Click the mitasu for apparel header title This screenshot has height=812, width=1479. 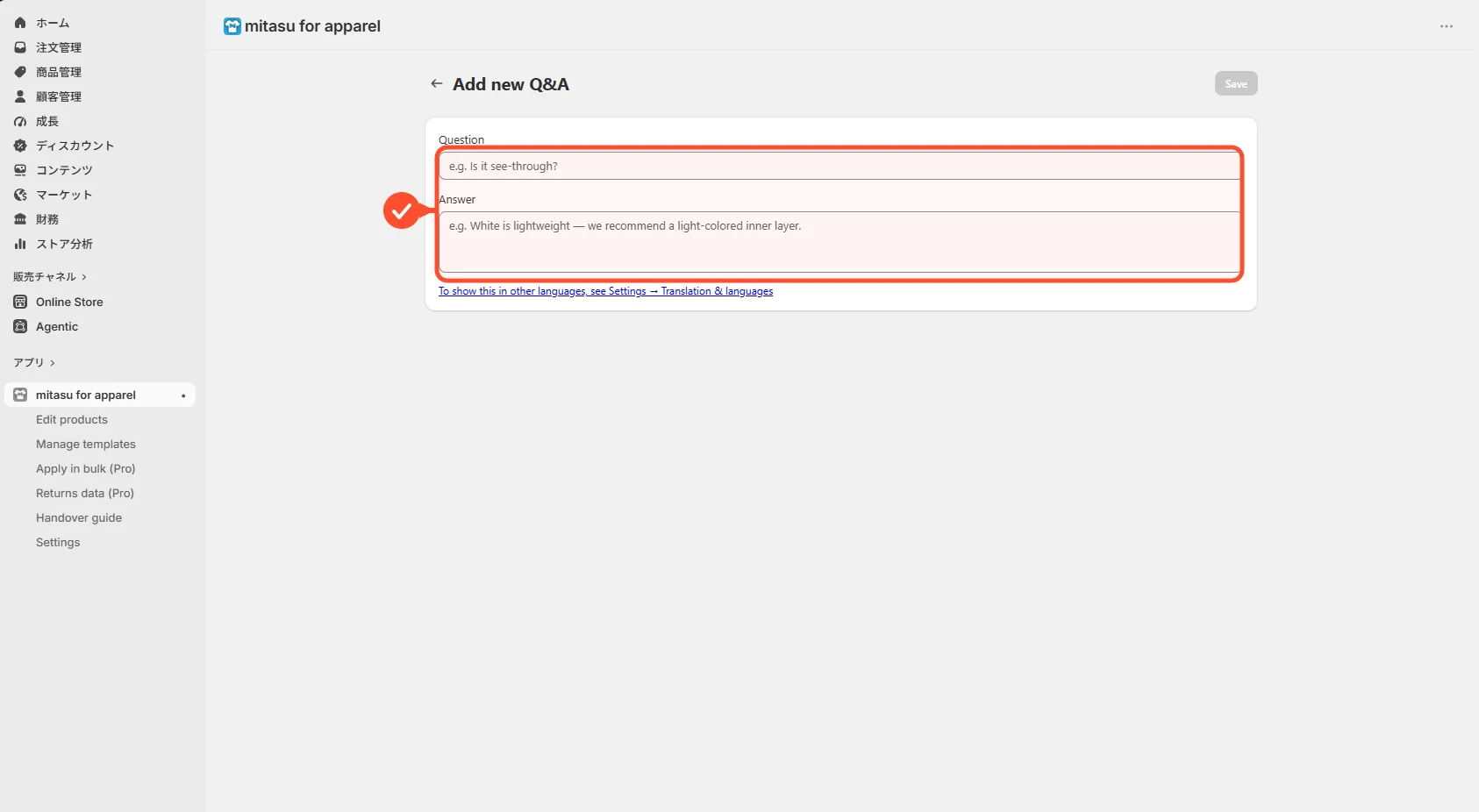(312, 26)
